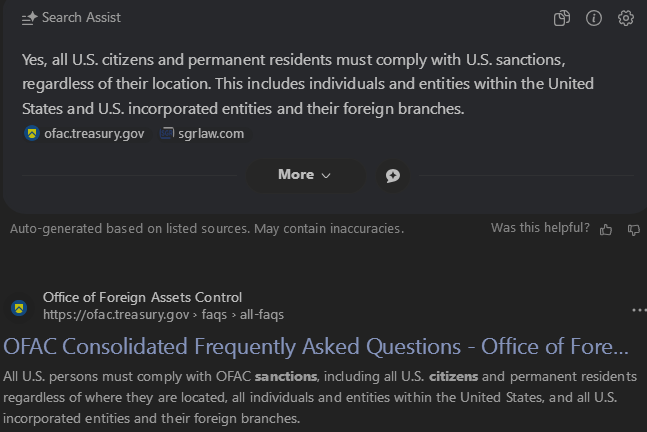The height and width of the screenshot is (432, 647).
Task: Open the Search Assist info icon
Action: 594,18
